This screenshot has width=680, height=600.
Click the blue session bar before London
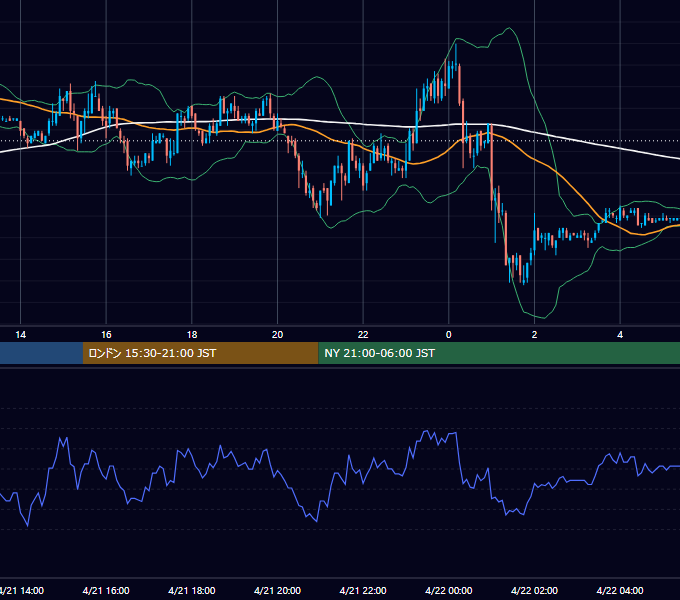pos(41,353)
